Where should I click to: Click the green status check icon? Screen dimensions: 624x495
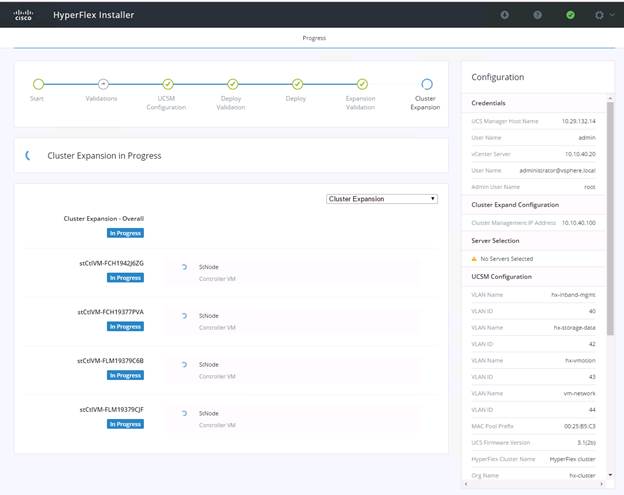tap(570, 15)
